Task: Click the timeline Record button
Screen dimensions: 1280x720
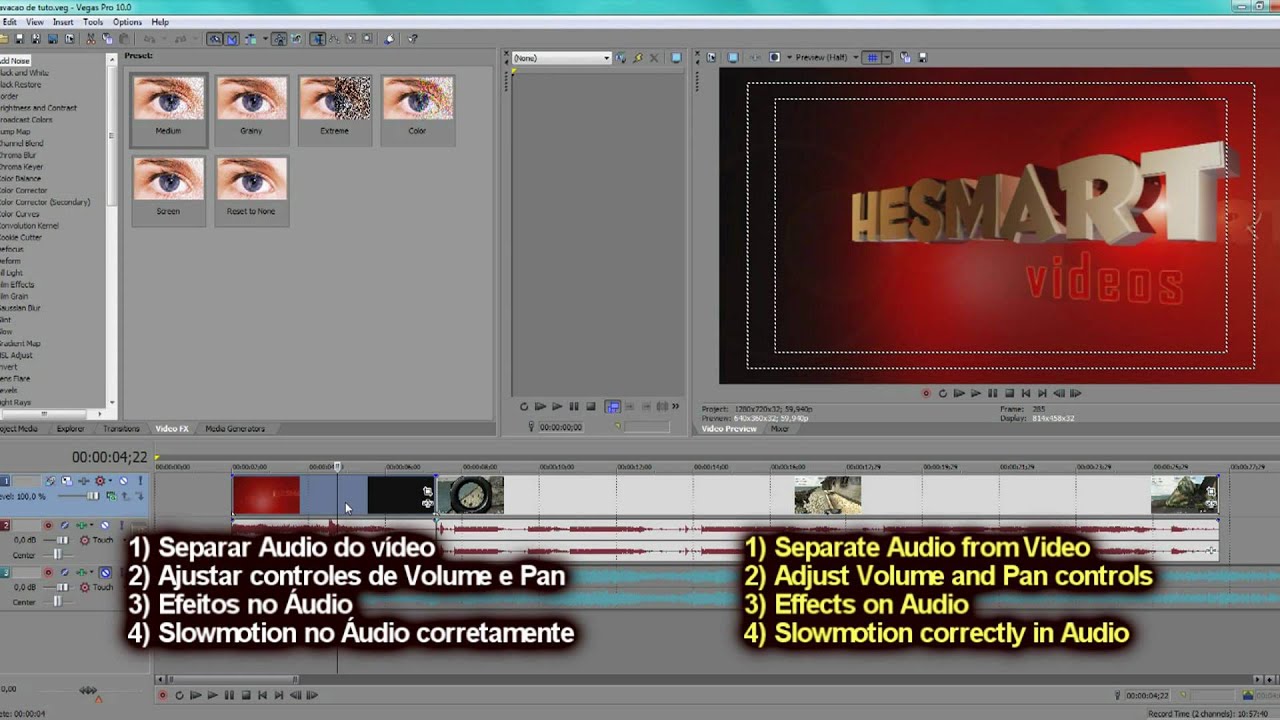Action: [163, 695]
